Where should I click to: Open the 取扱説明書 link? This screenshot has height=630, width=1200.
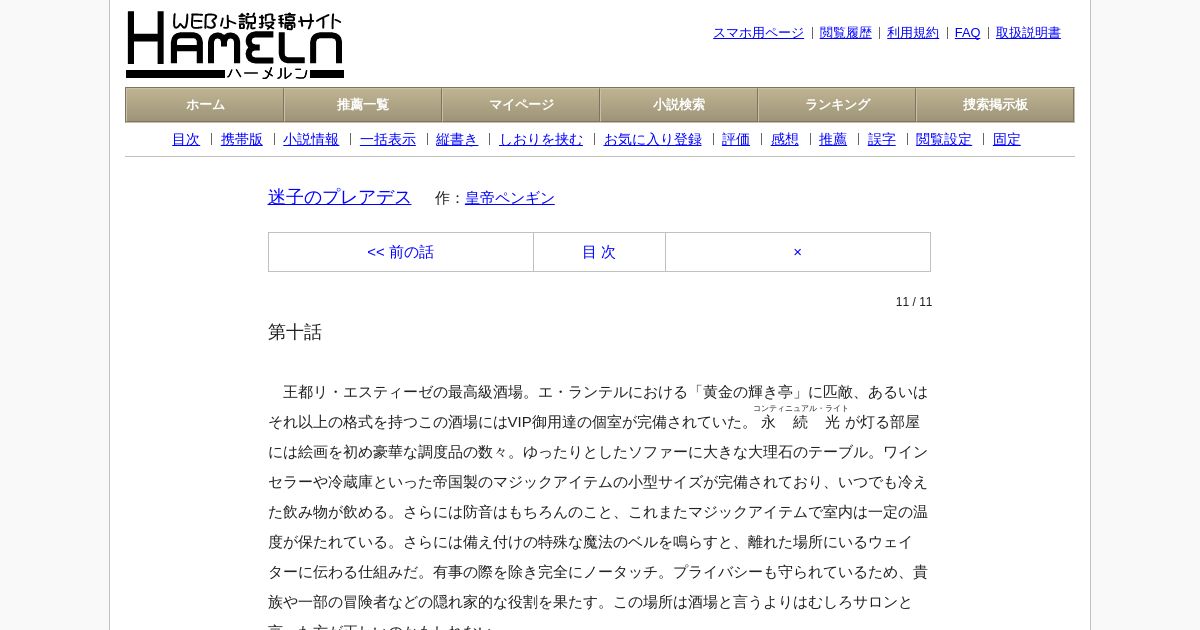coord(1028,33)
